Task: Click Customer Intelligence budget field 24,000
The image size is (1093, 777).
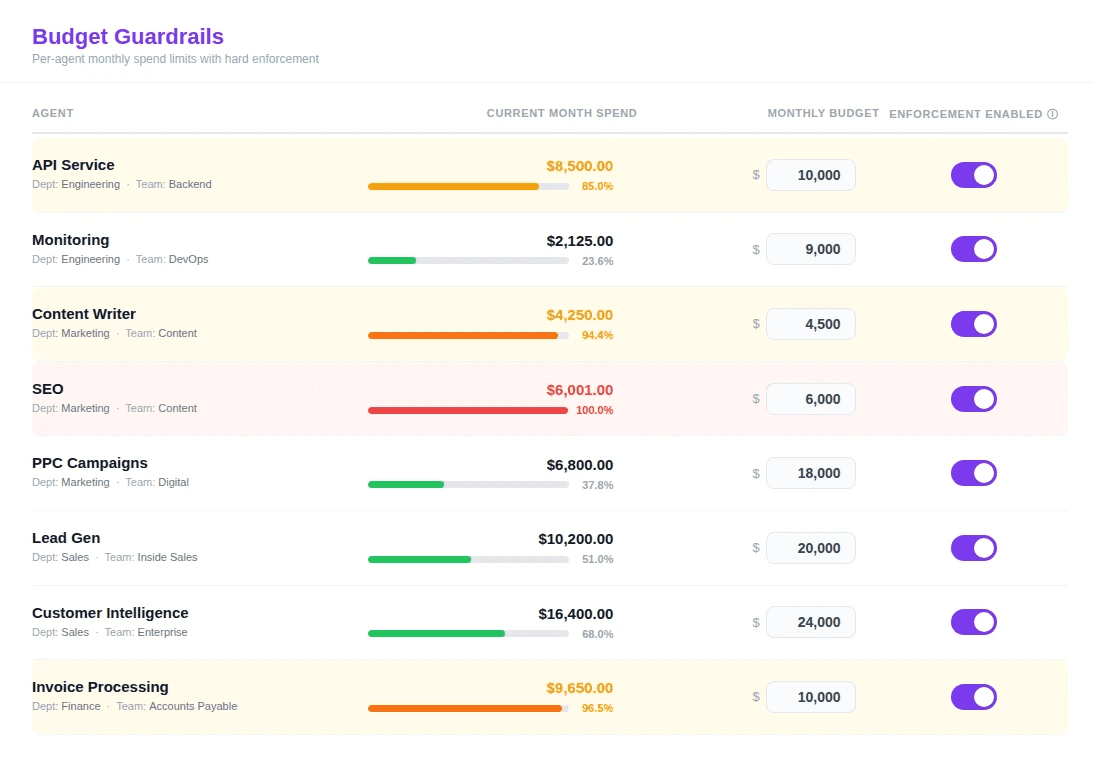Action: [811, 622]
